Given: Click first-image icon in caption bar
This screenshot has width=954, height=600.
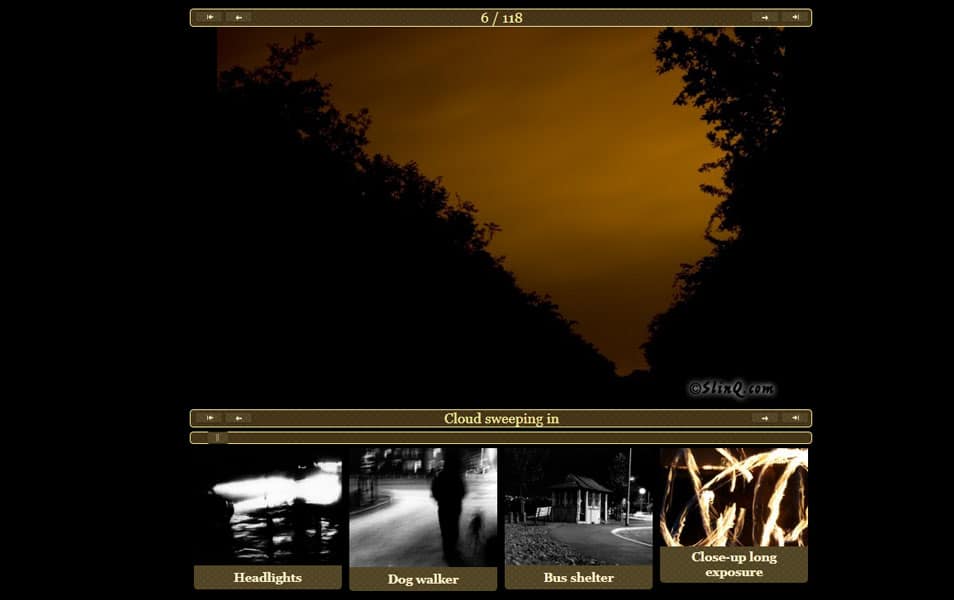Looking at the screenshot, I should tap(209, 418).
